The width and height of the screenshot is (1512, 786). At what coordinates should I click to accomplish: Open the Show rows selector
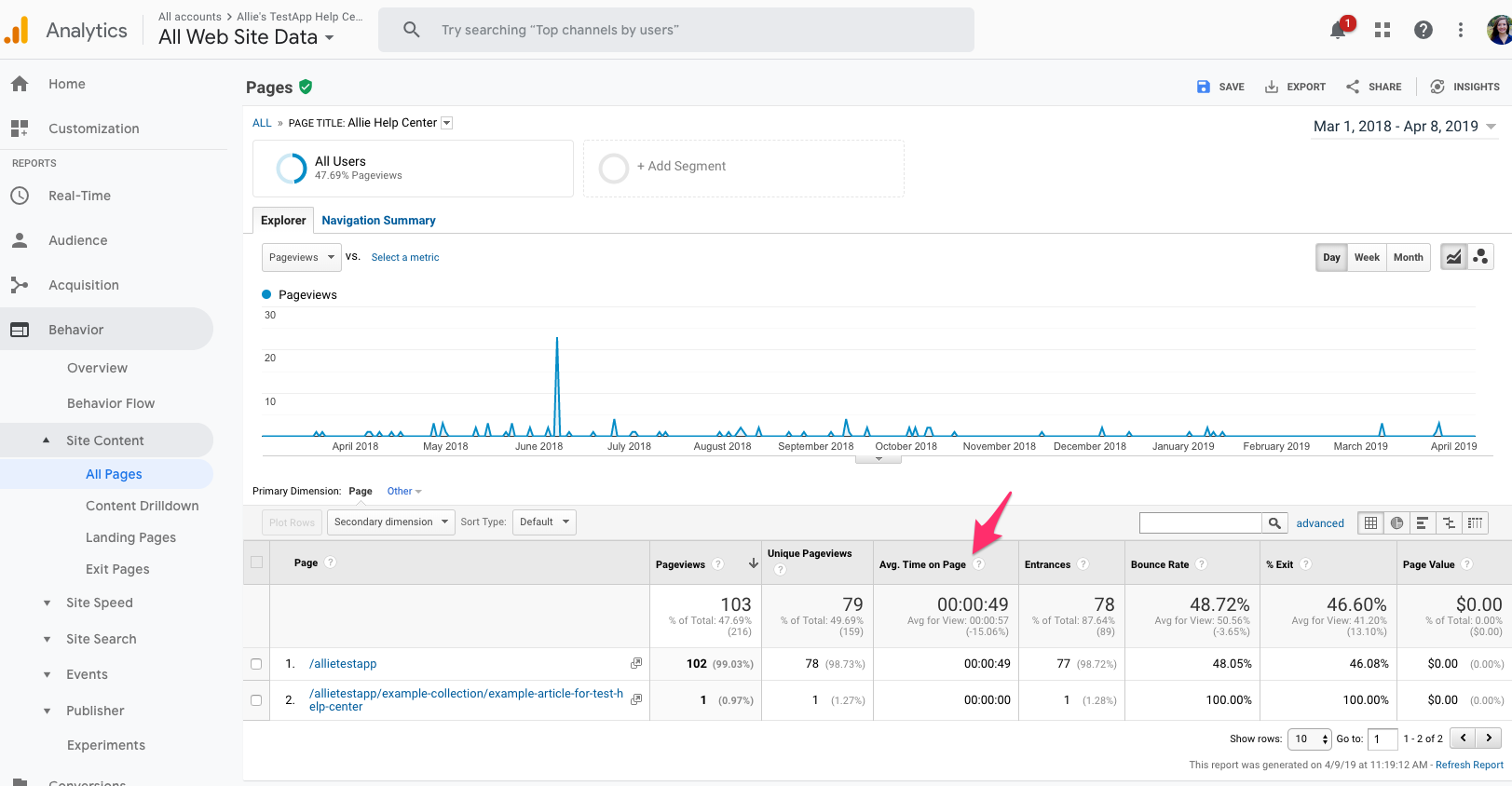coord(1310,739)
